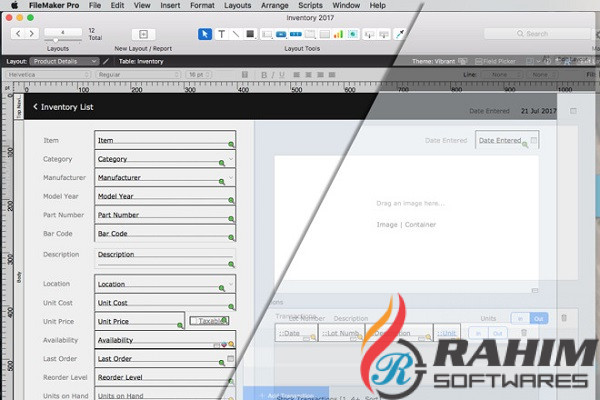
Task: Open the Helvetica font dropdown
Action: click(x=48, y=75)
